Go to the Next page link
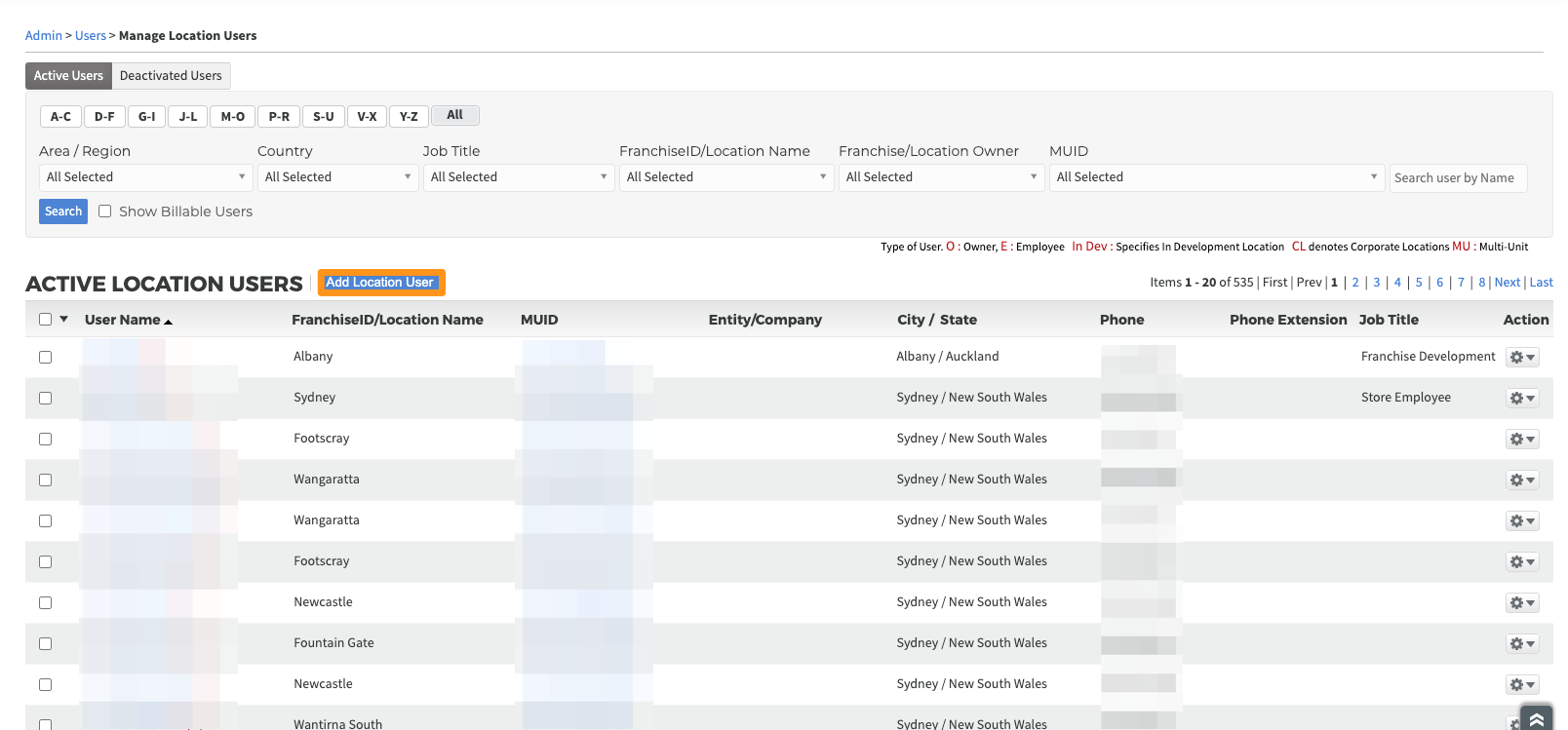This screenshot has height=730, width=1568. point(1508,283)
